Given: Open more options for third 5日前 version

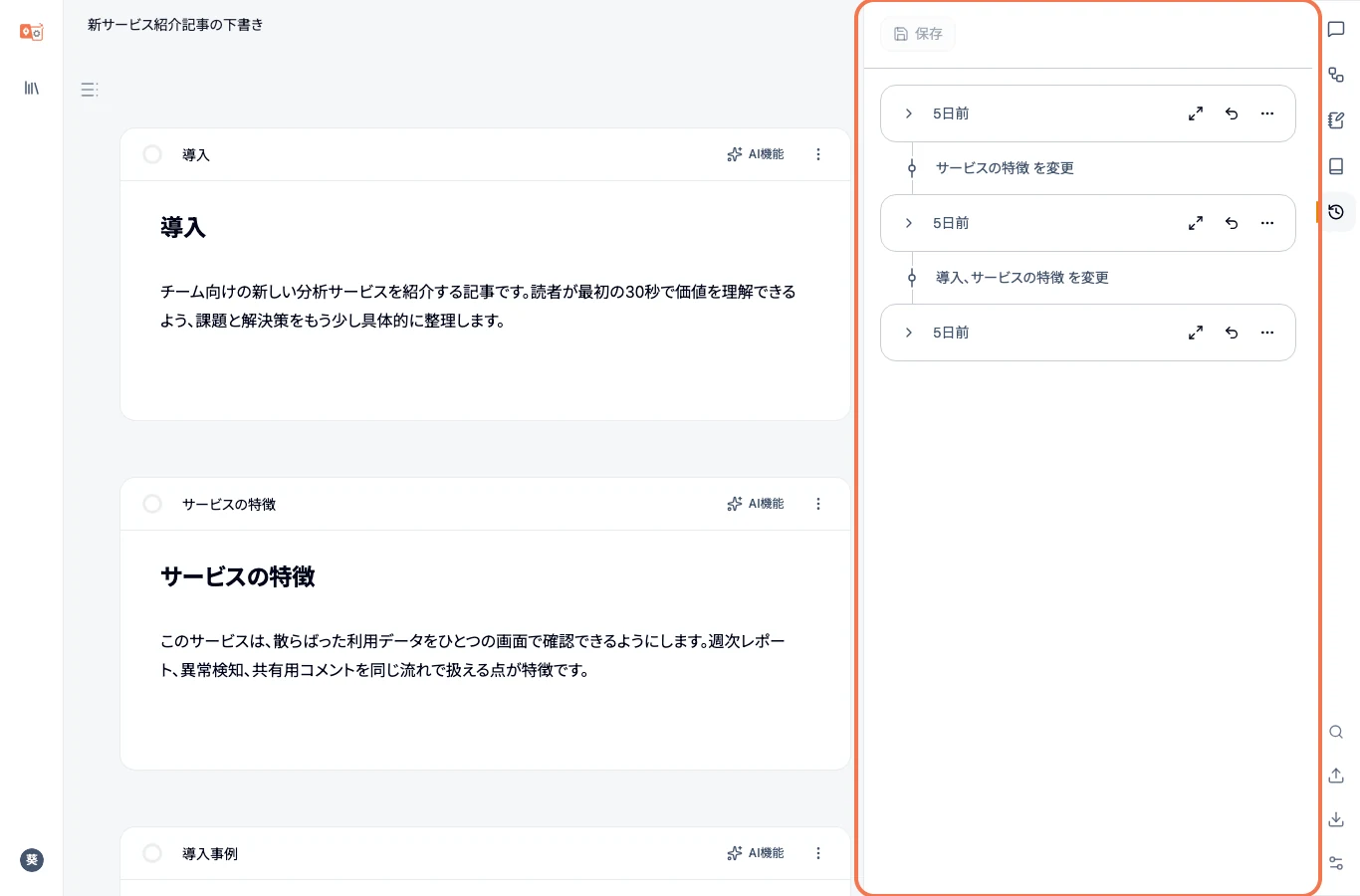Looking at the screenshot, I should point(1267,333).
